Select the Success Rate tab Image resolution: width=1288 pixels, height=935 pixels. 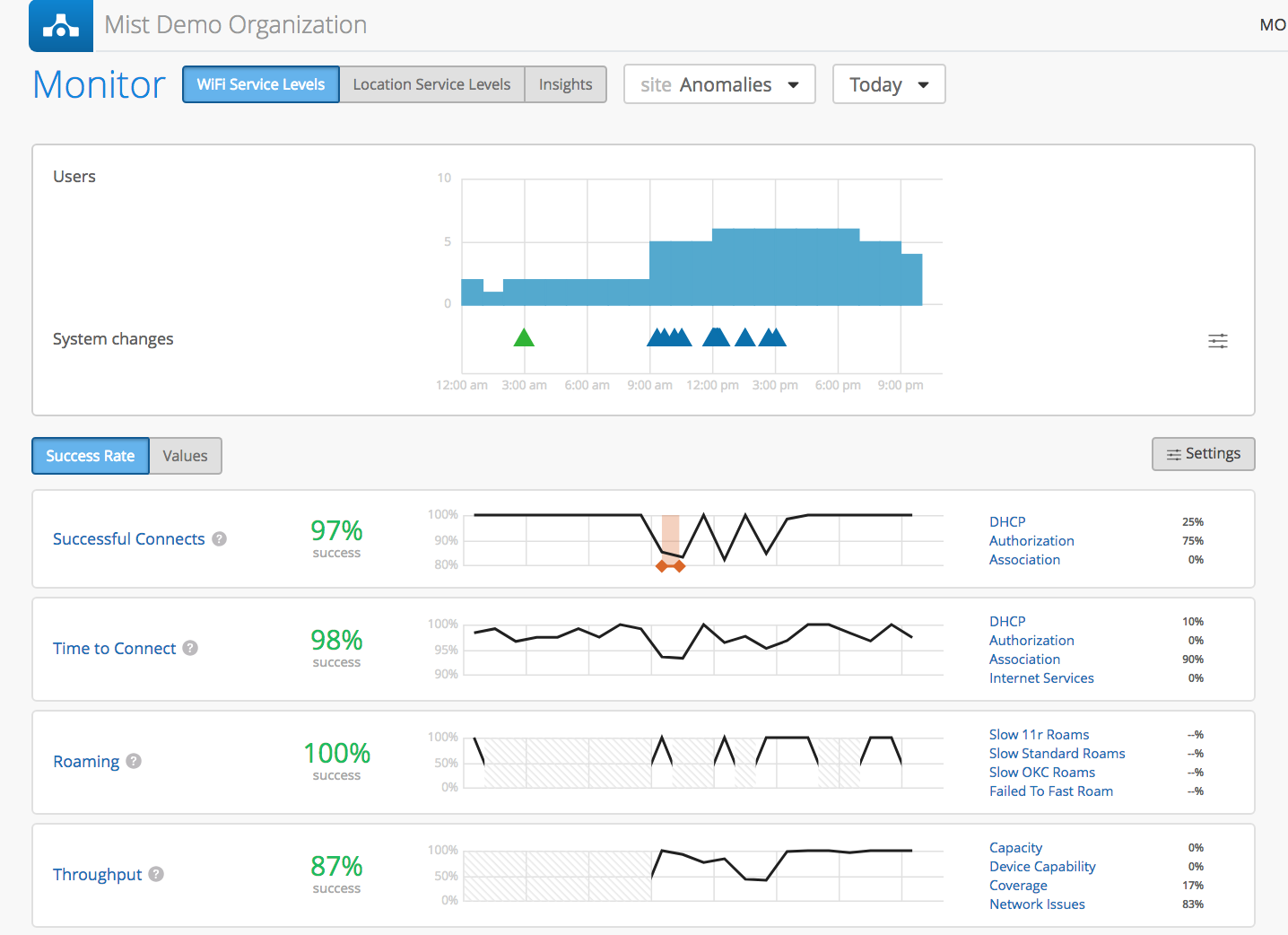pyautogui.click(x=91, y=456)
